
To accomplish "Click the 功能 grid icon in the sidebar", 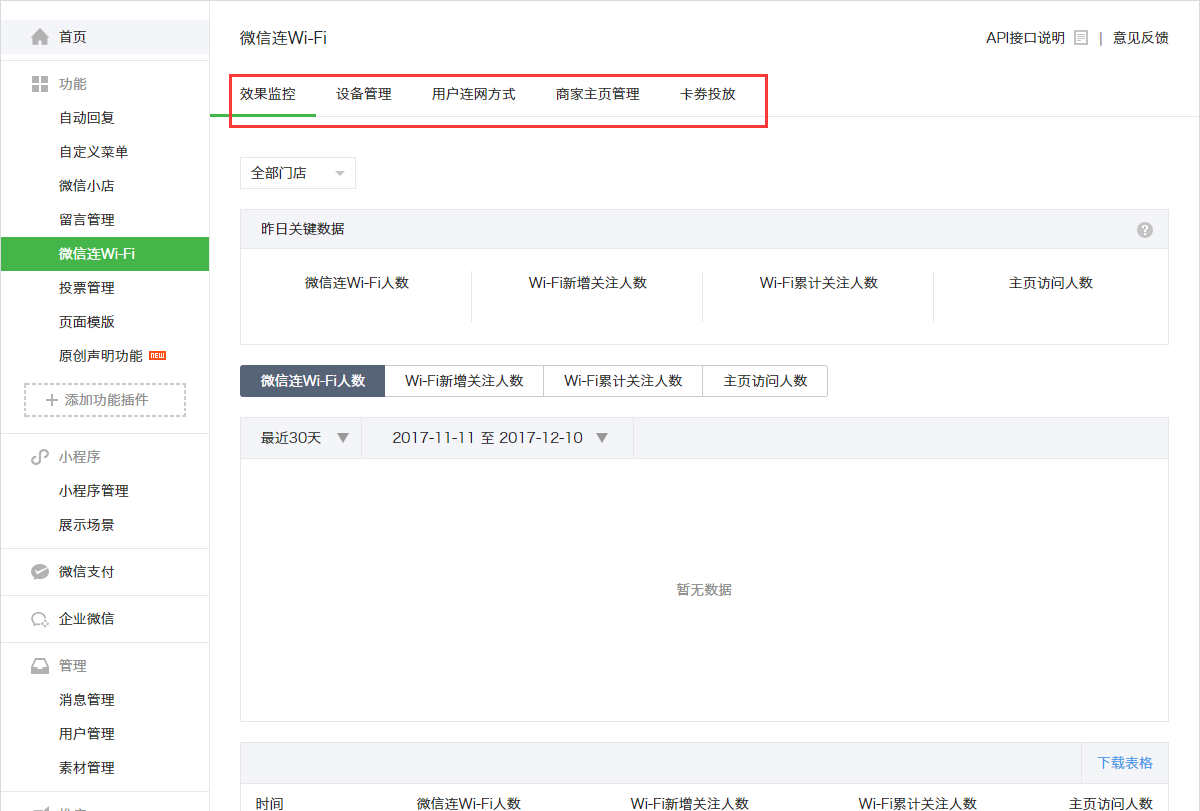I will click(40, 84).
